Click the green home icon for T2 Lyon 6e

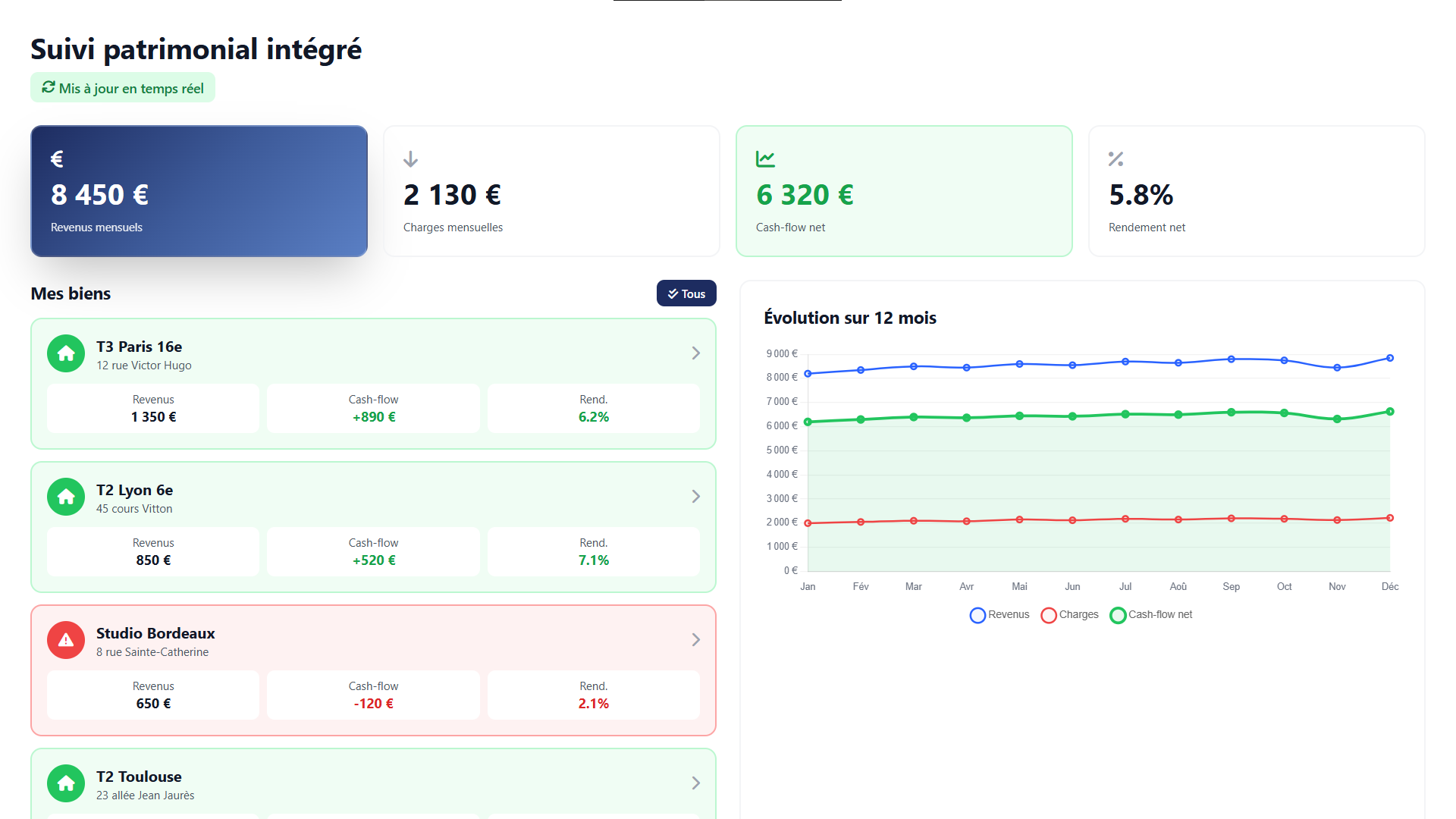pyautogui.click(x=66, y=497)
